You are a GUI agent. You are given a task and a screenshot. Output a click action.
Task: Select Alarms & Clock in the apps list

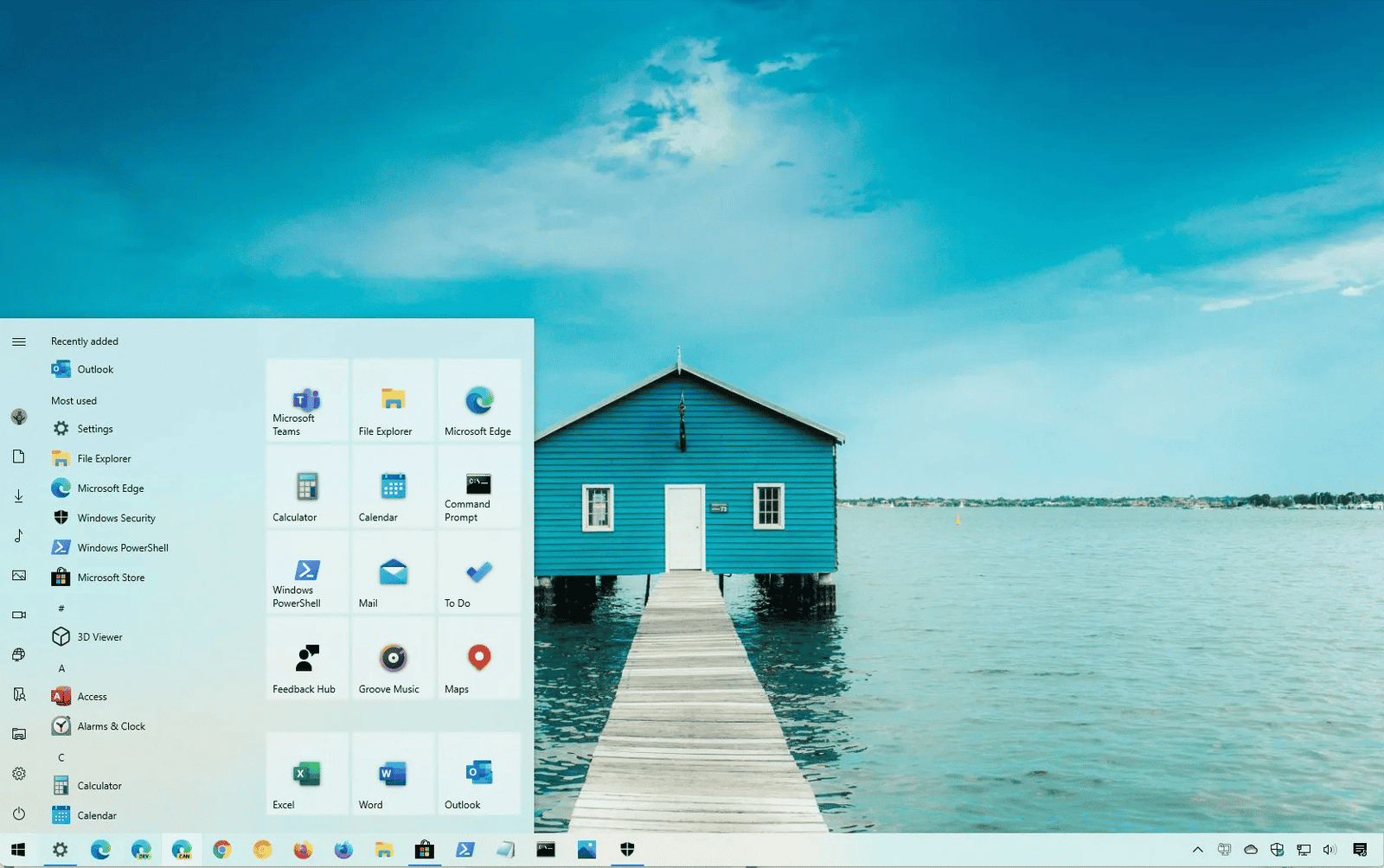click(111, 726)
